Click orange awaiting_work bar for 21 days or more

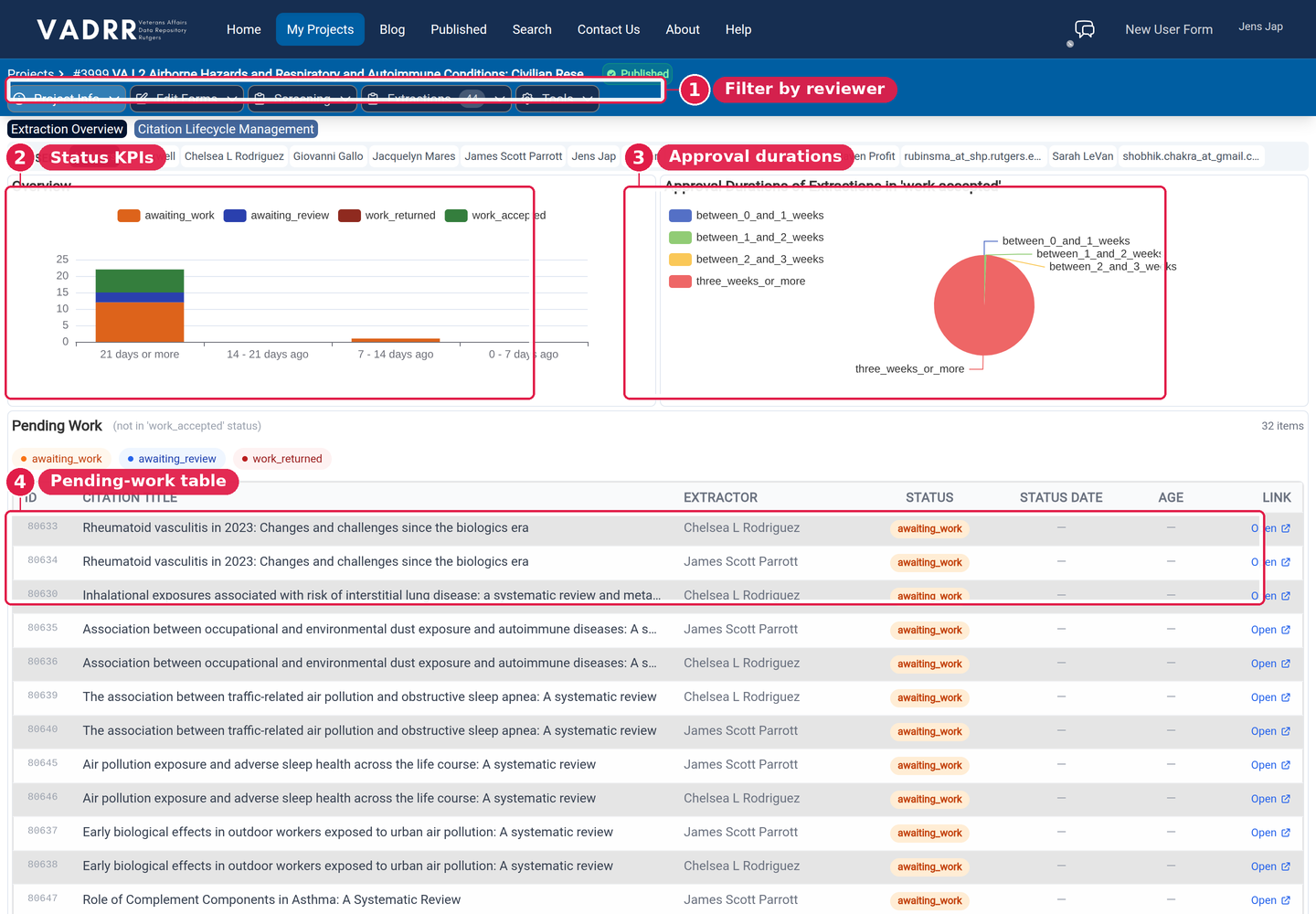[140, 322]
